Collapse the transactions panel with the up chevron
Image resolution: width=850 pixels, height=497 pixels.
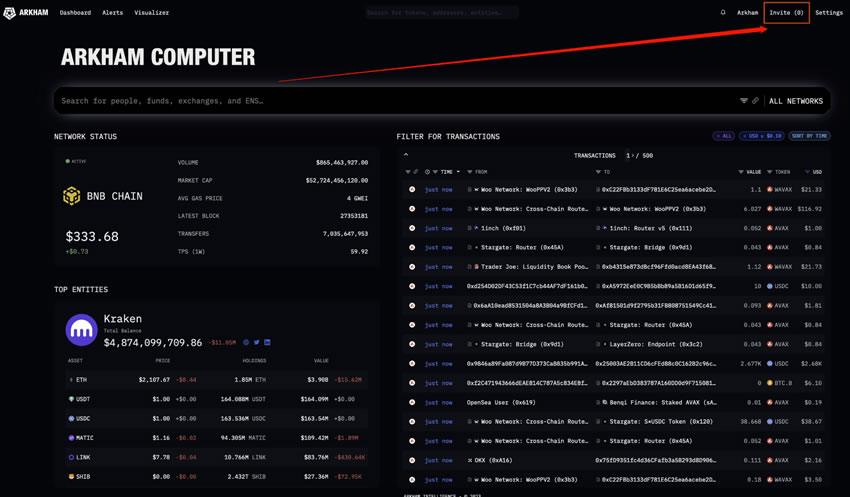pos(406,155)
